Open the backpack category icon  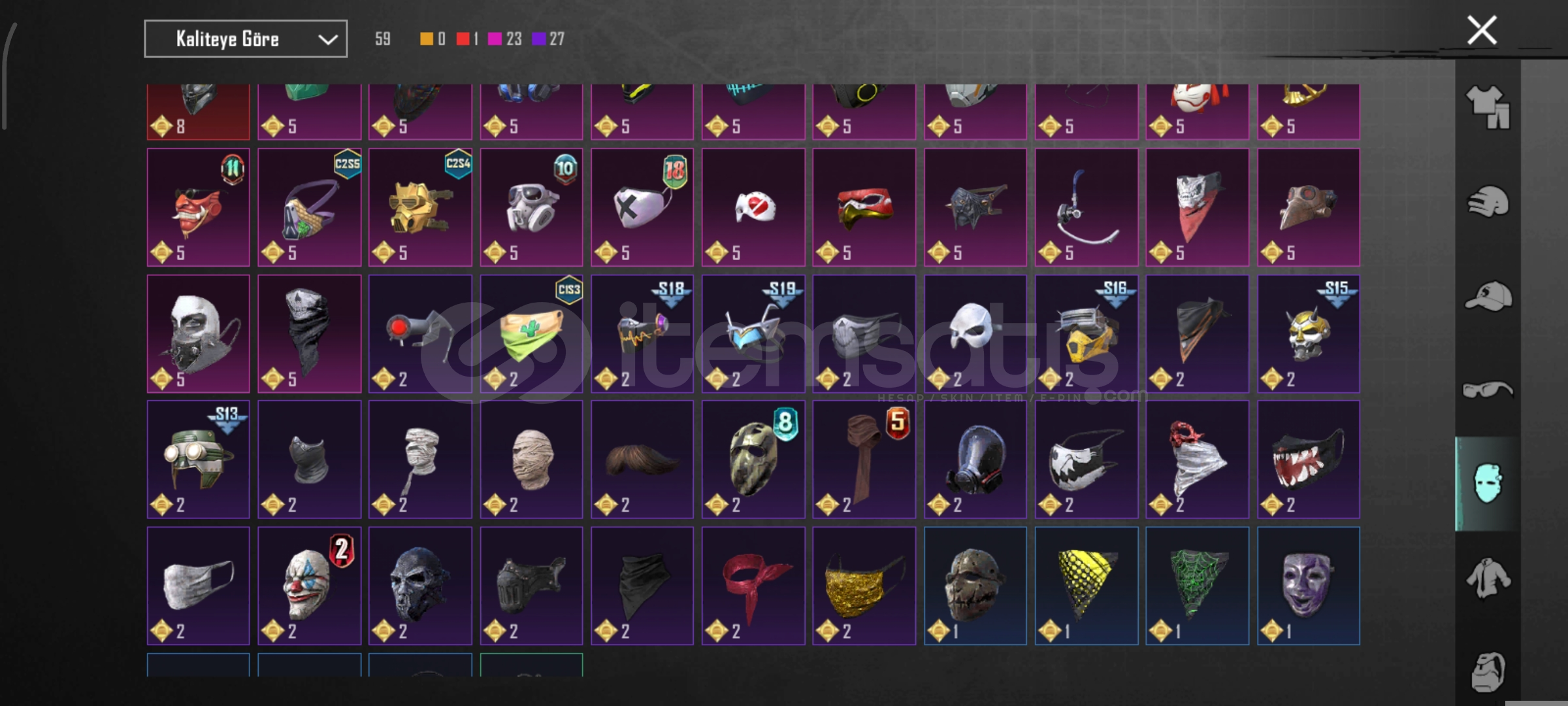pyautogui.click(x=1488, y=671)
